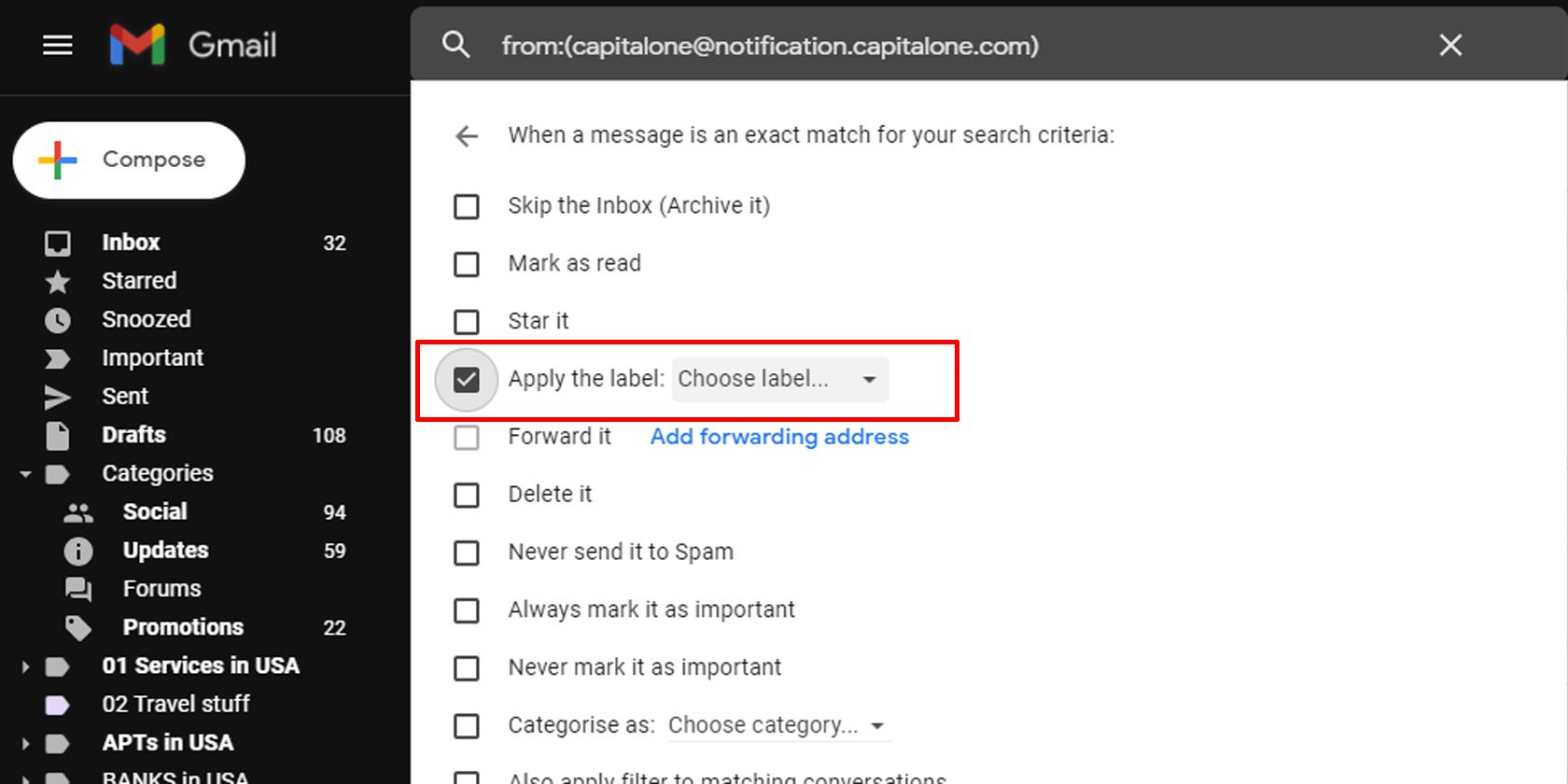Click the Sent mail arrow icon

point(57,396)
